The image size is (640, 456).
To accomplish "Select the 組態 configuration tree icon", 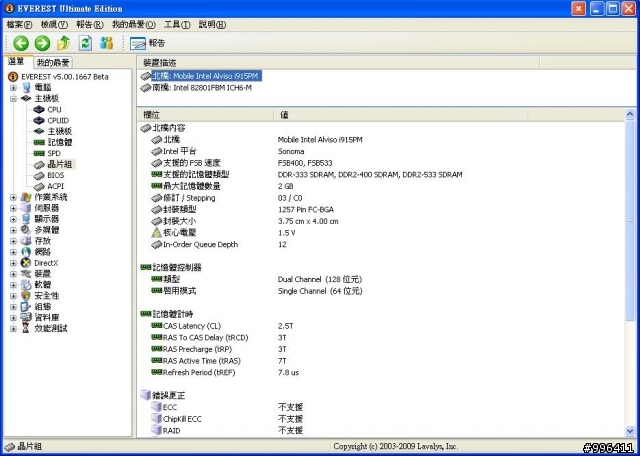I will [26, 307].
